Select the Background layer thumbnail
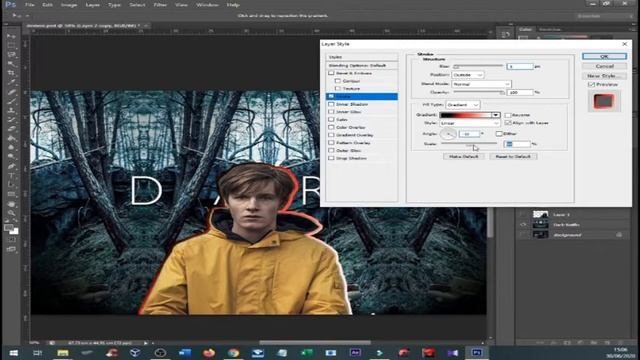Screen dimensions: 640x360 [540, 235]
